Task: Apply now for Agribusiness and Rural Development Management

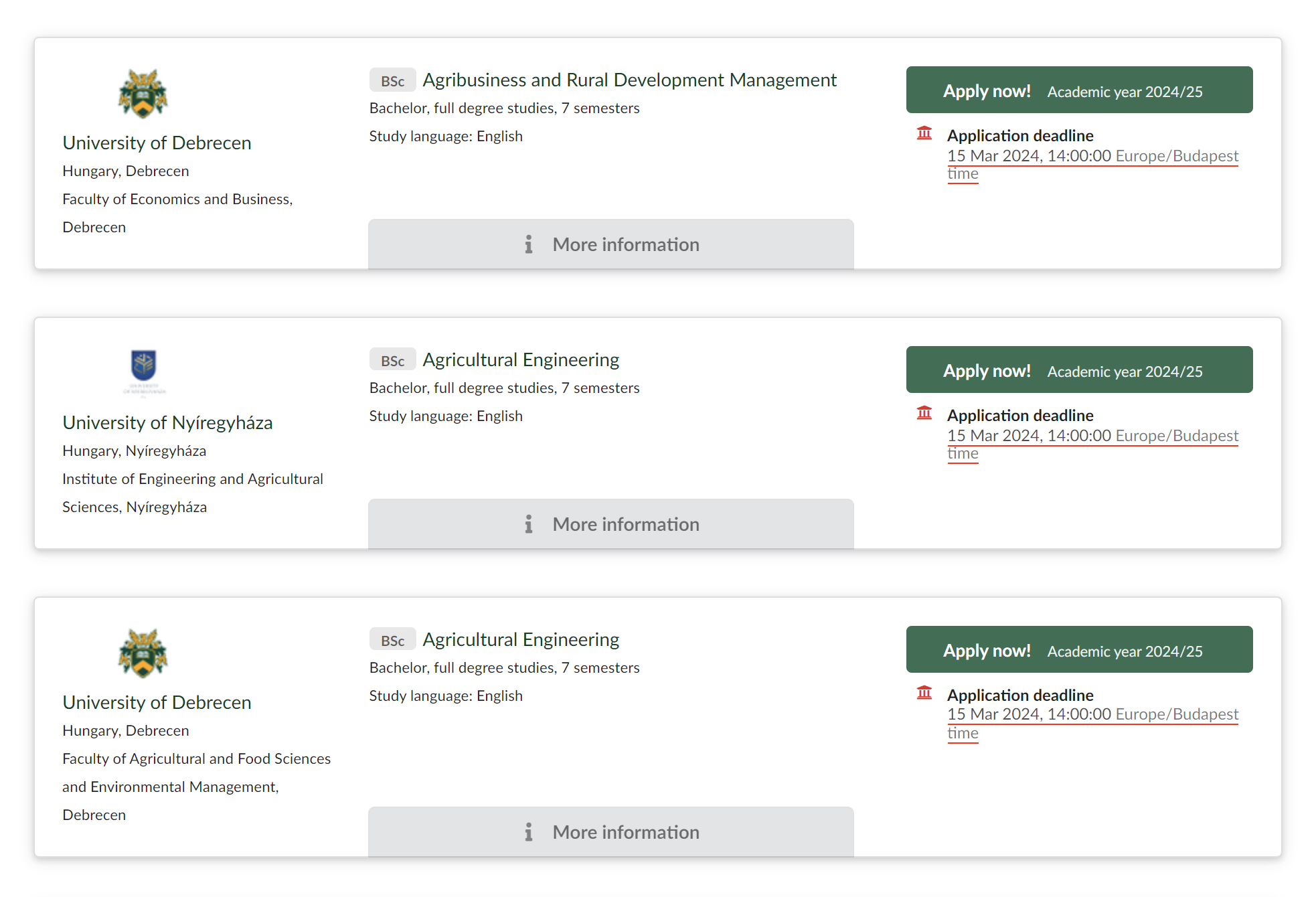Action: click(x=1079, y=90)
